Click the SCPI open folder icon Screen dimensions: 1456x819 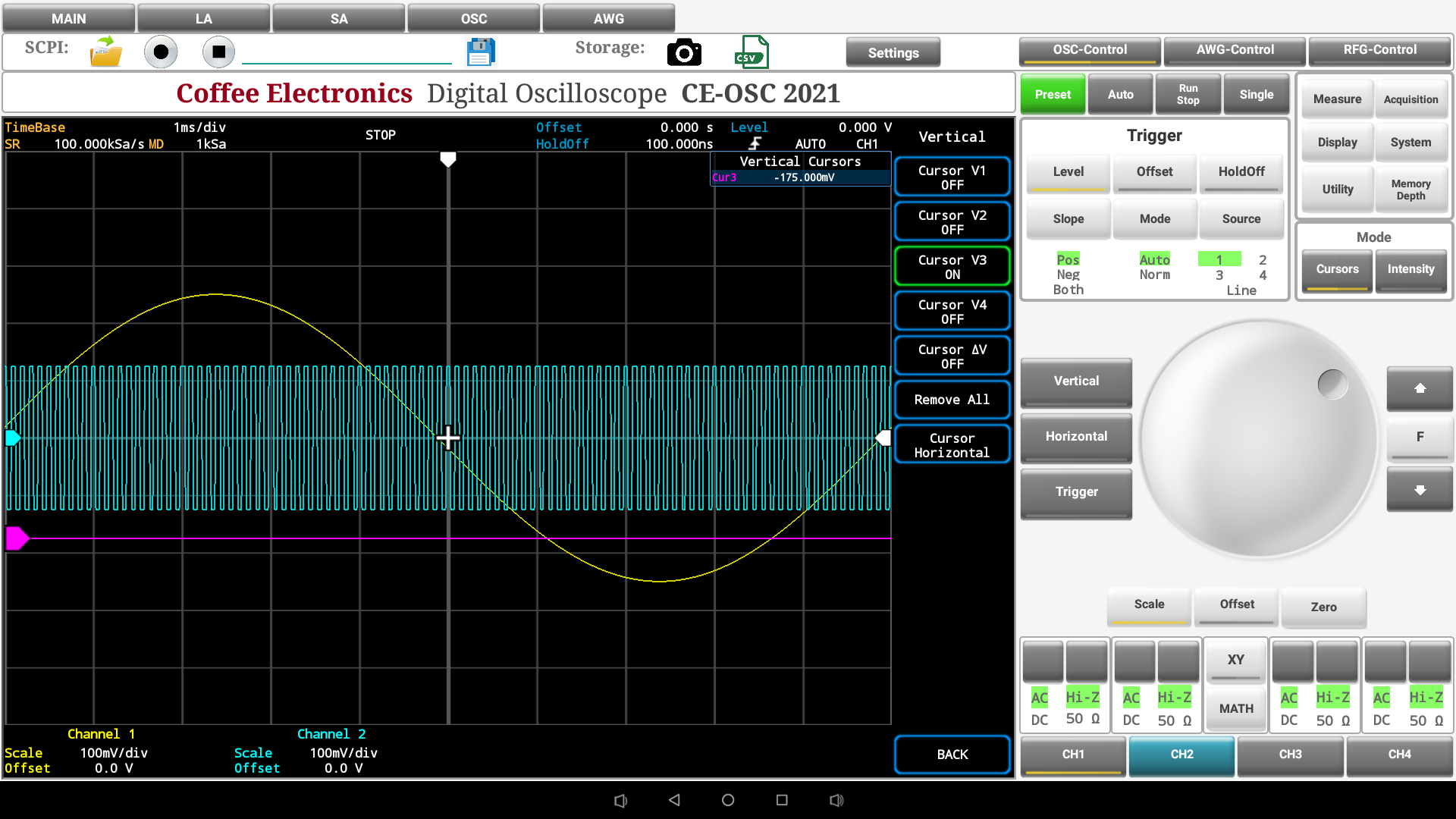click(105, 52)
